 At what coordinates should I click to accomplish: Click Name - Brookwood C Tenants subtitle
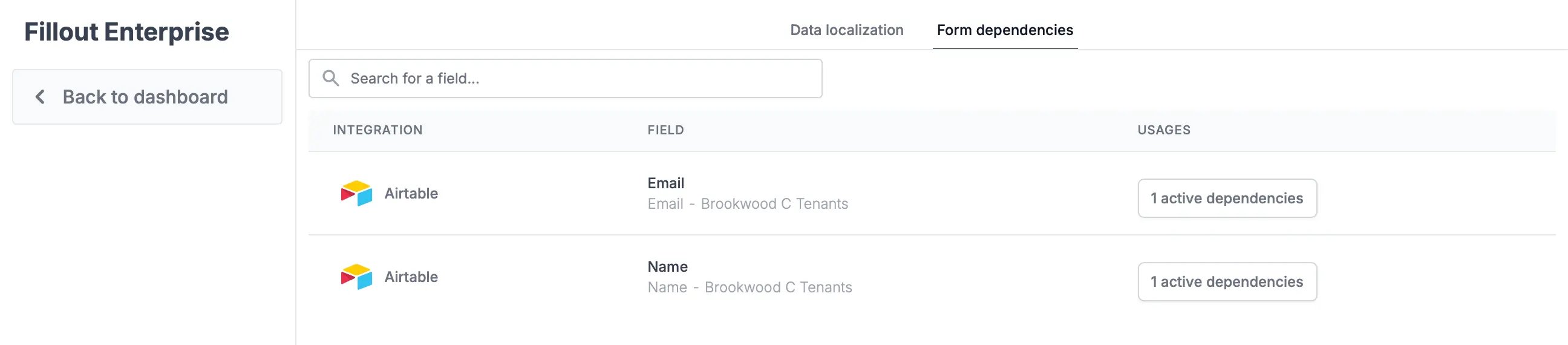coord(750,287)
